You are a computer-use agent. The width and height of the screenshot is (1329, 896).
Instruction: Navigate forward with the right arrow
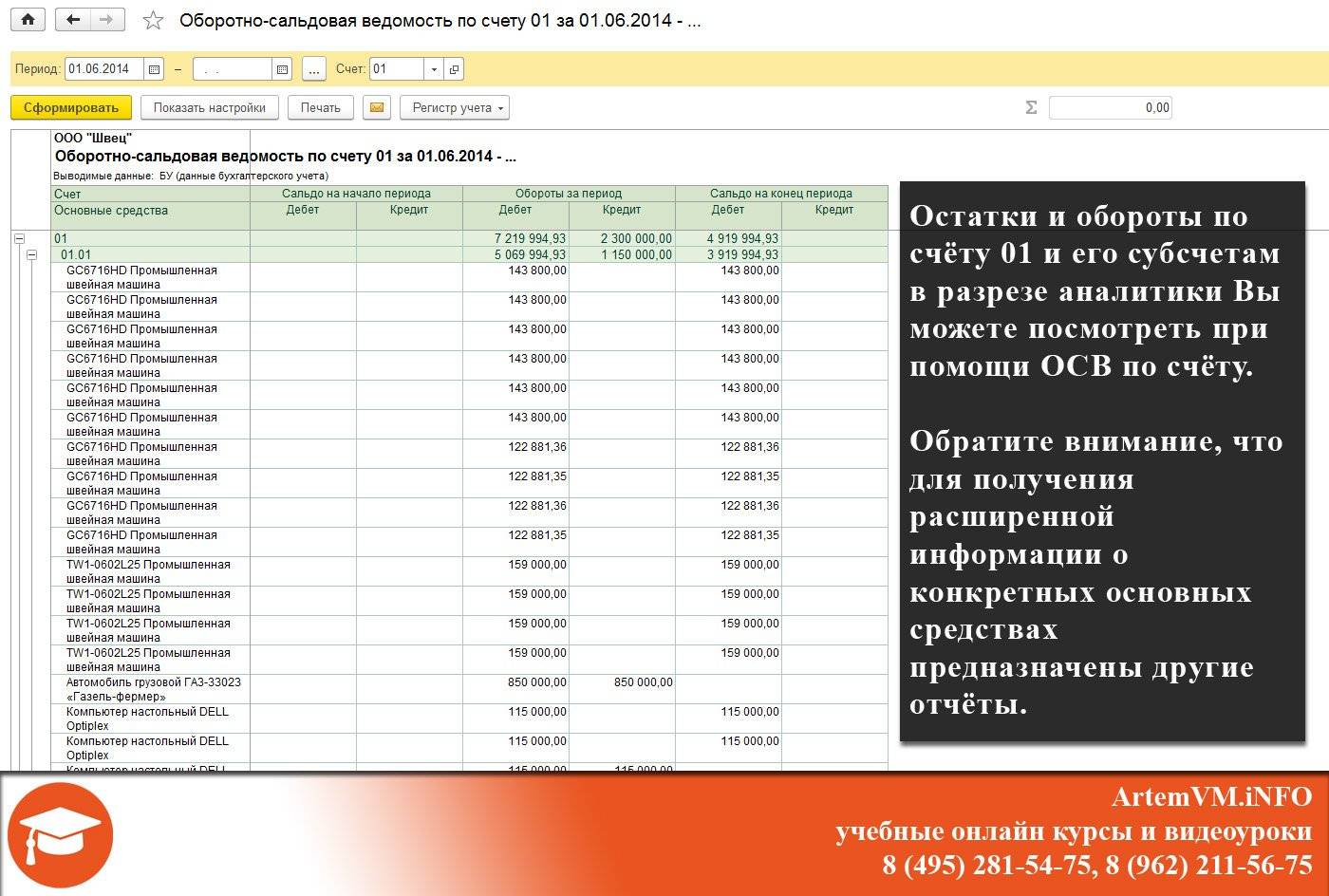(106, 19)
